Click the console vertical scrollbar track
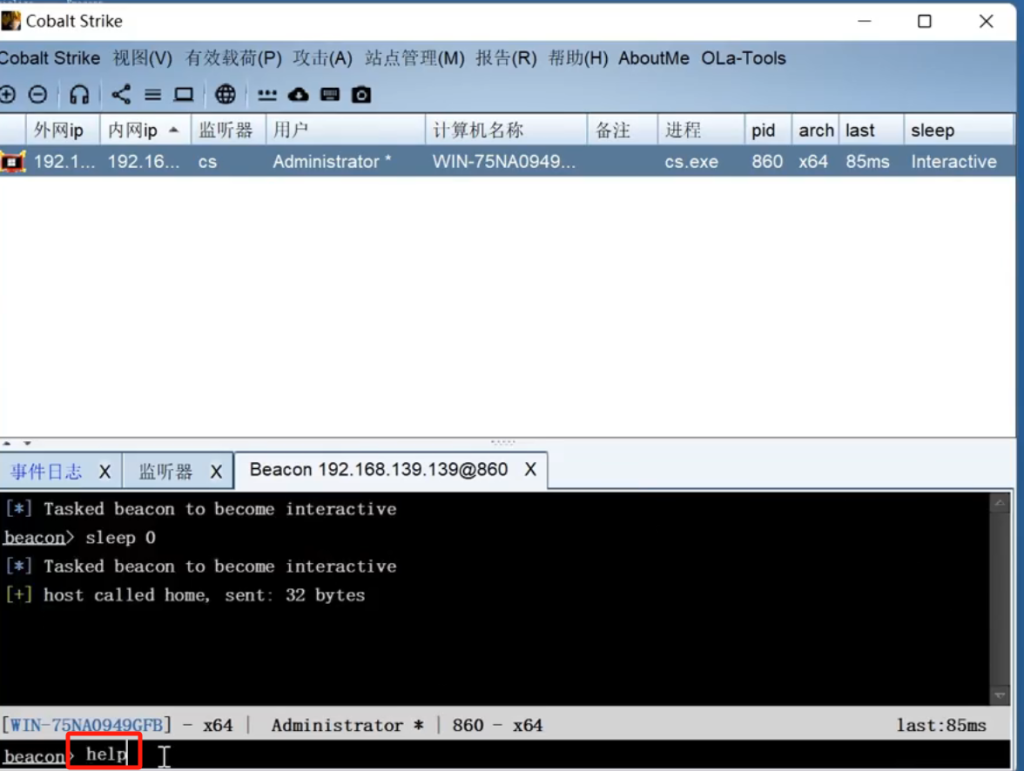 (x=1000, y=599)
